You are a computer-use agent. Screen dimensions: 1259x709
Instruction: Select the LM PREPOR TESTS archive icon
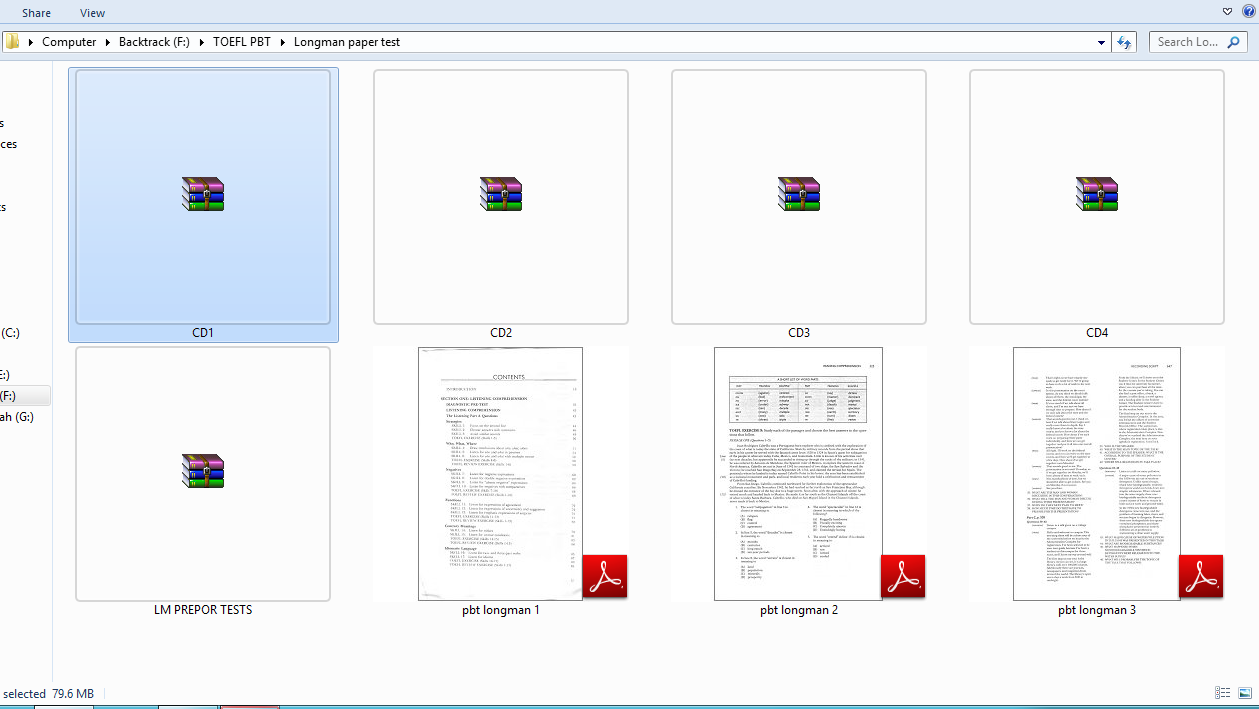pos(203,471)
